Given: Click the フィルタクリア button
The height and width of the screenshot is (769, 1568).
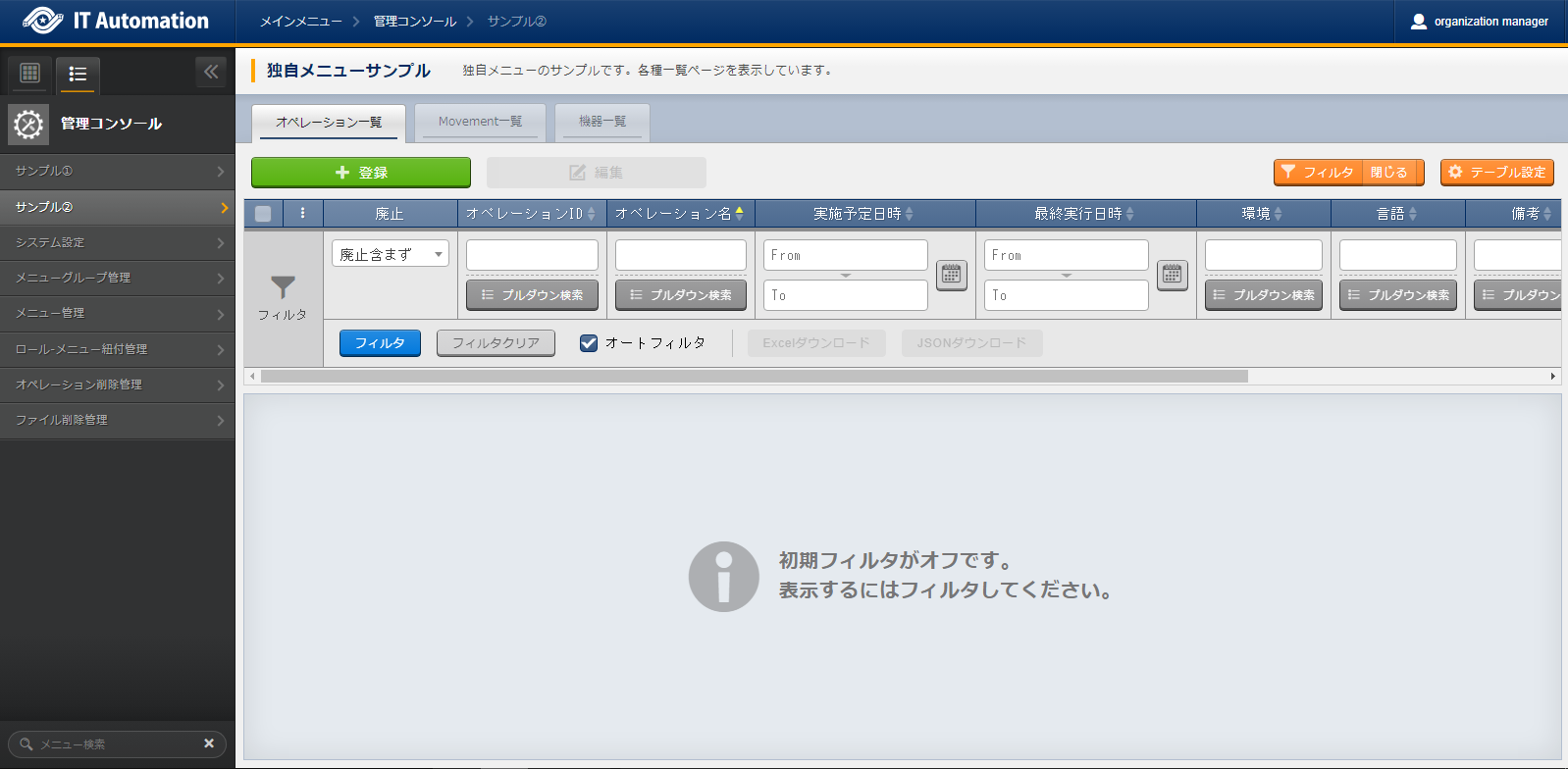Looking at the screenshot, I should coord(496,343).
